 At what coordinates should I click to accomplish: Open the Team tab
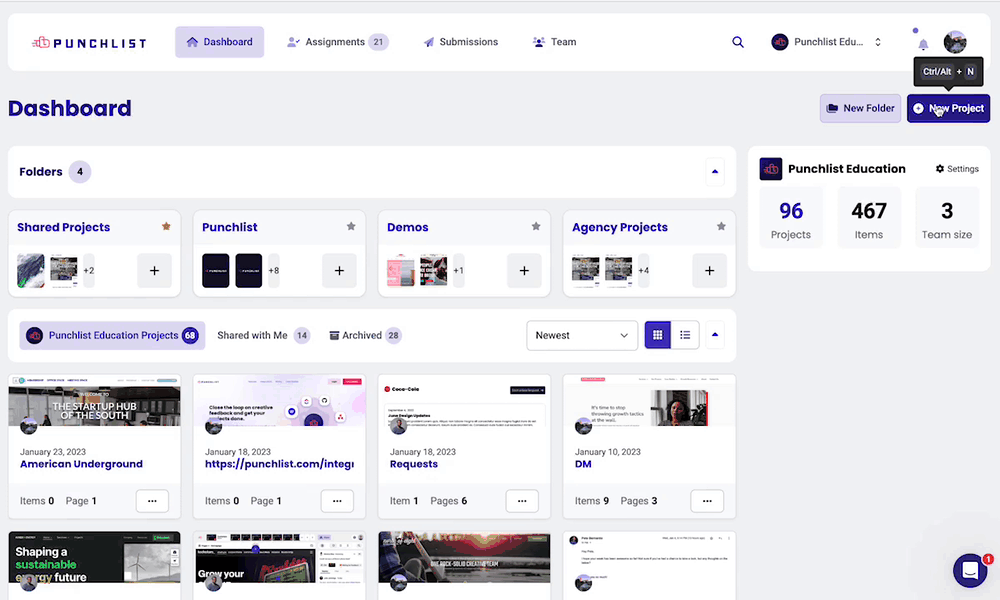click(554, 42)
